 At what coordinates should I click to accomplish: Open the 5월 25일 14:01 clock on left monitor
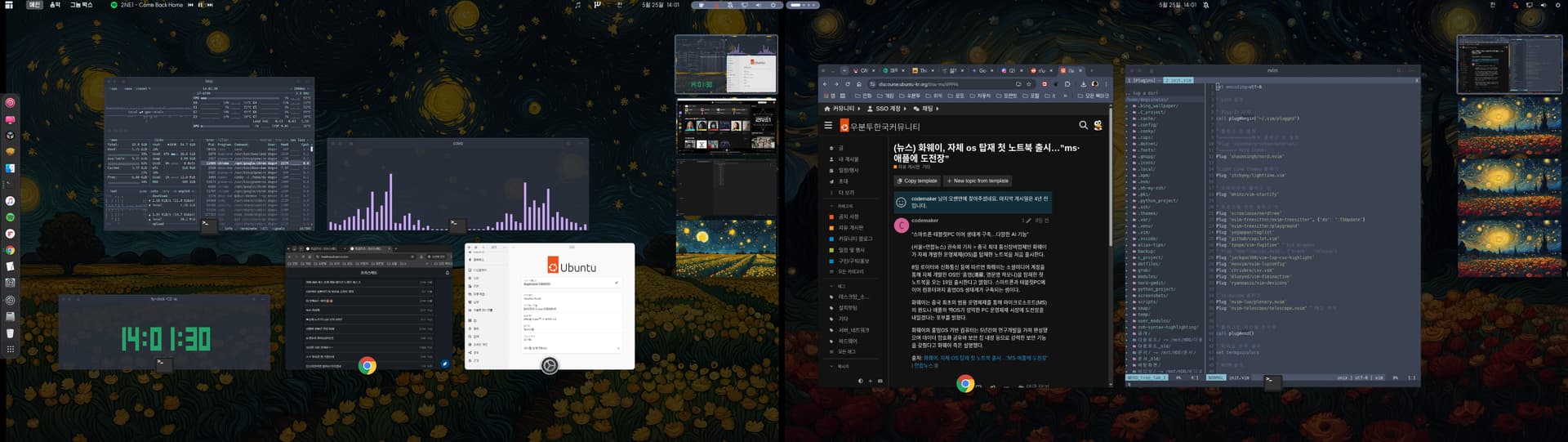(x=661, y=5)
